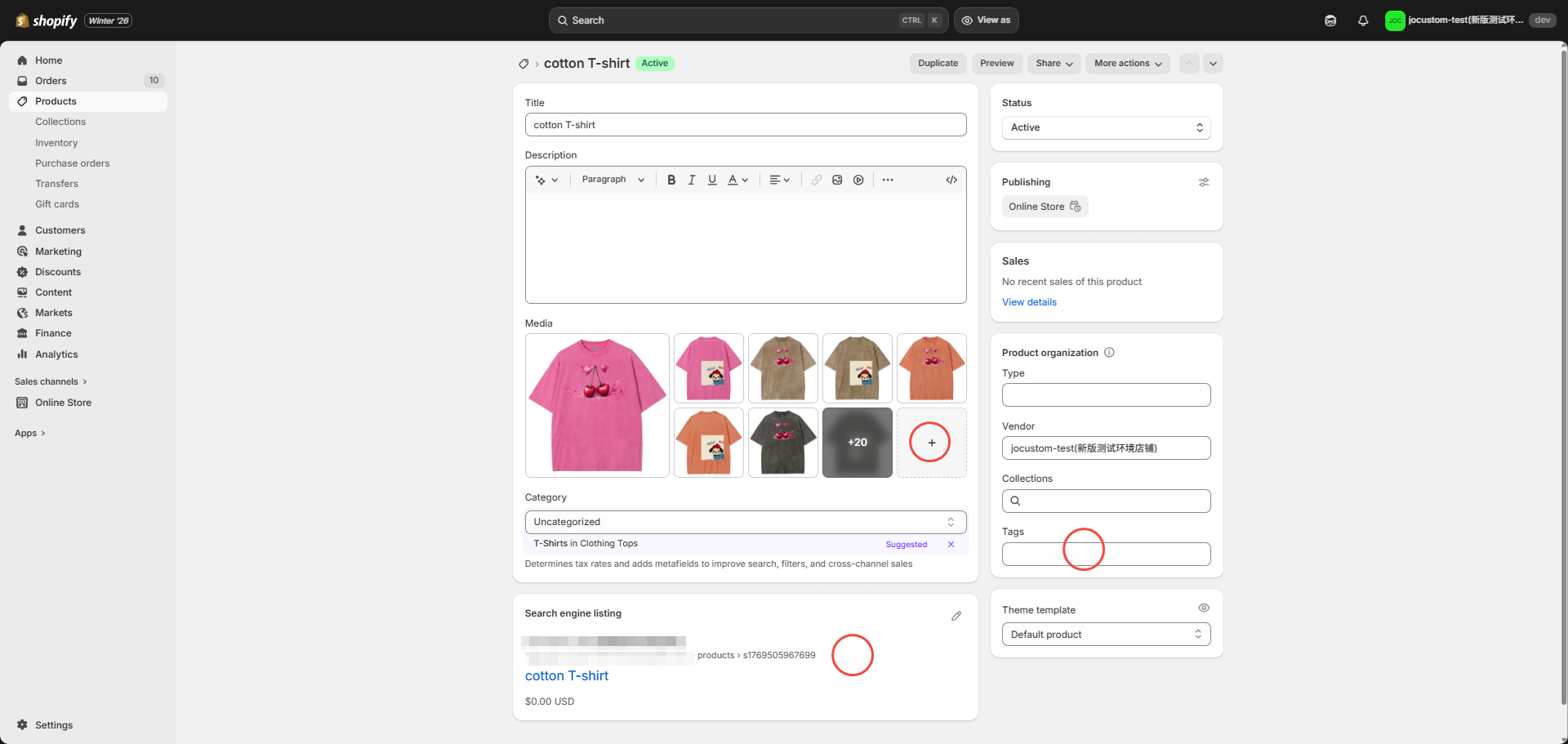
Task: Open the View details link under Sales
Action: pyautogui.click(x=1029, y=302)
